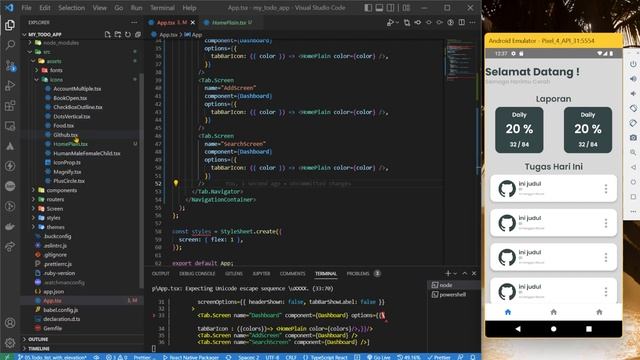This screenshot has height=360, width=640.
Task: Click emulator sidebar back triangle
Action: (633, 167)
